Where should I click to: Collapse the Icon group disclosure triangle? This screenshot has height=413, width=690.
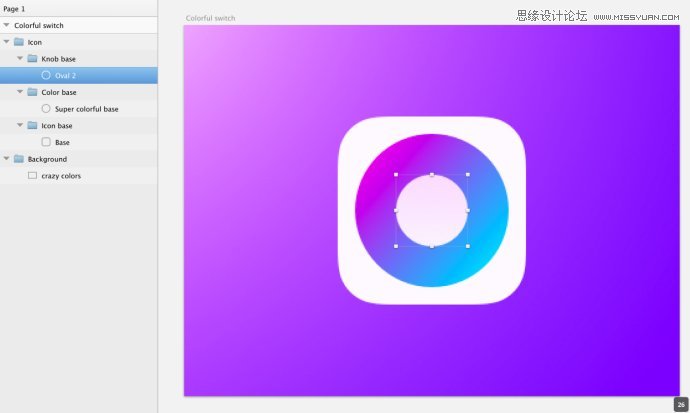(6, 42)
